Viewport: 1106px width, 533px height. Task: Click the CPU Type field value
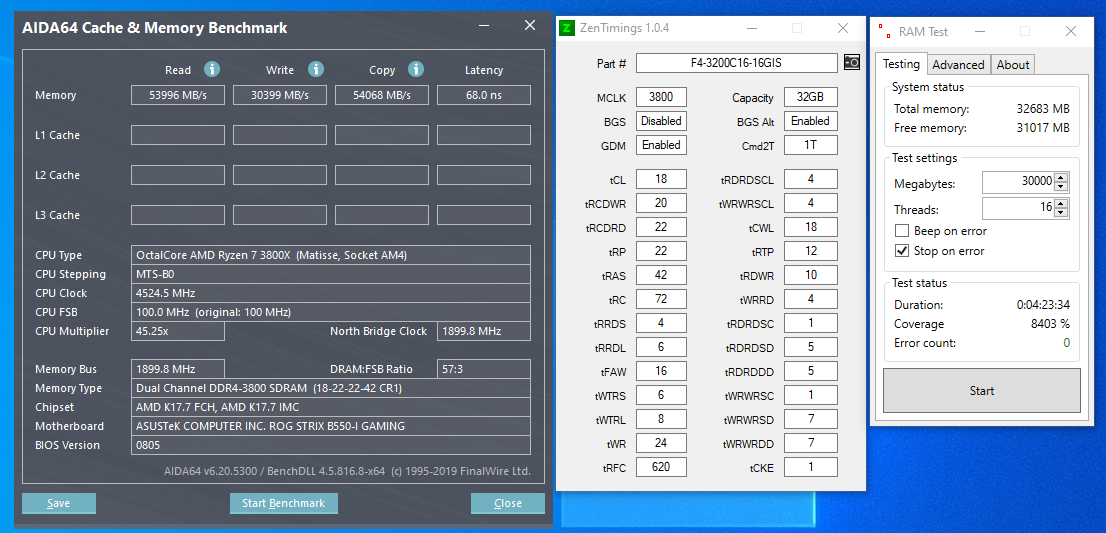pyautogui.click(x=331, y=255)
